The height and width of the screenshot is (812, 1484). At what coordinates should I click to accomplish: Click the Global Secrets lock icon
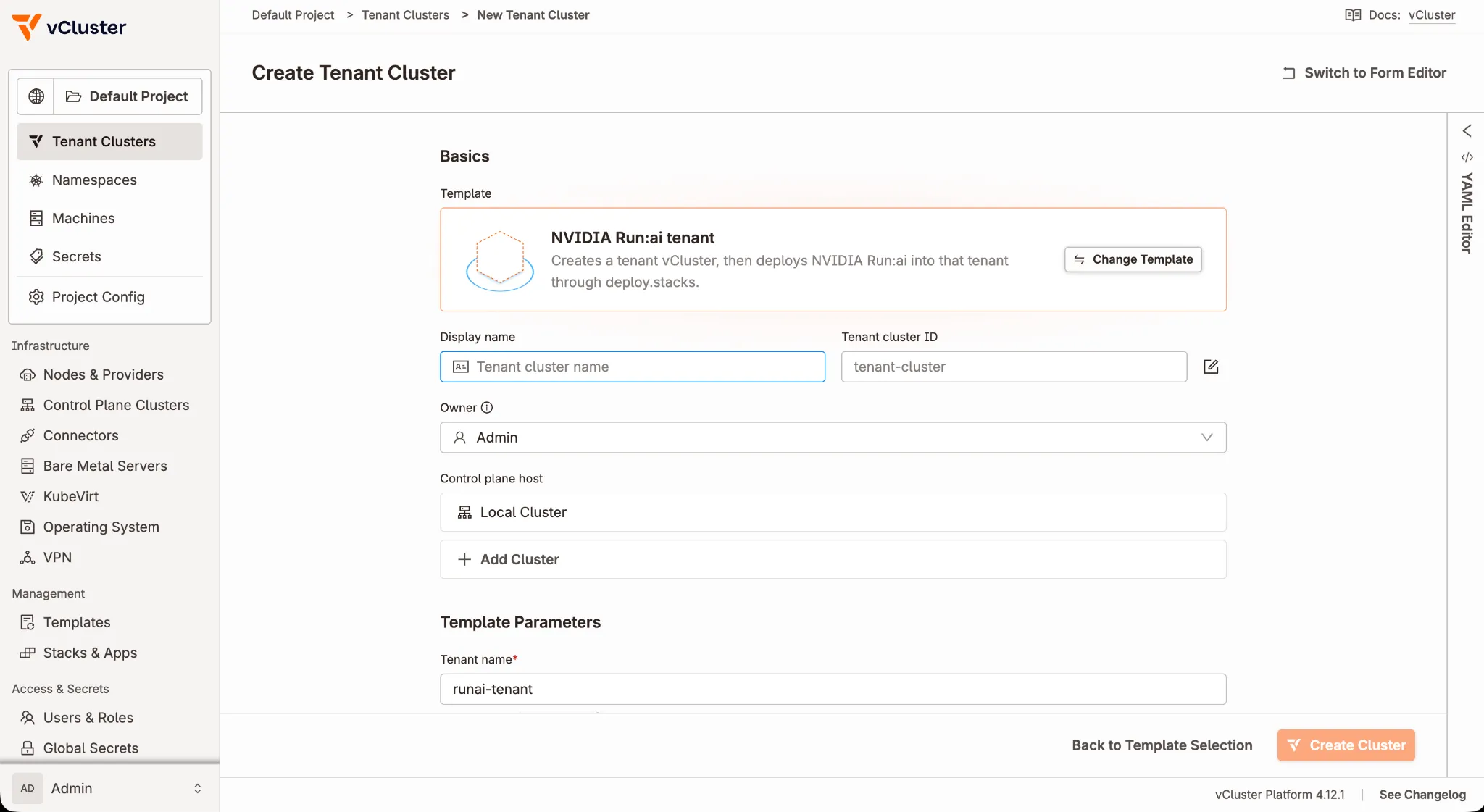pos(28,748)
